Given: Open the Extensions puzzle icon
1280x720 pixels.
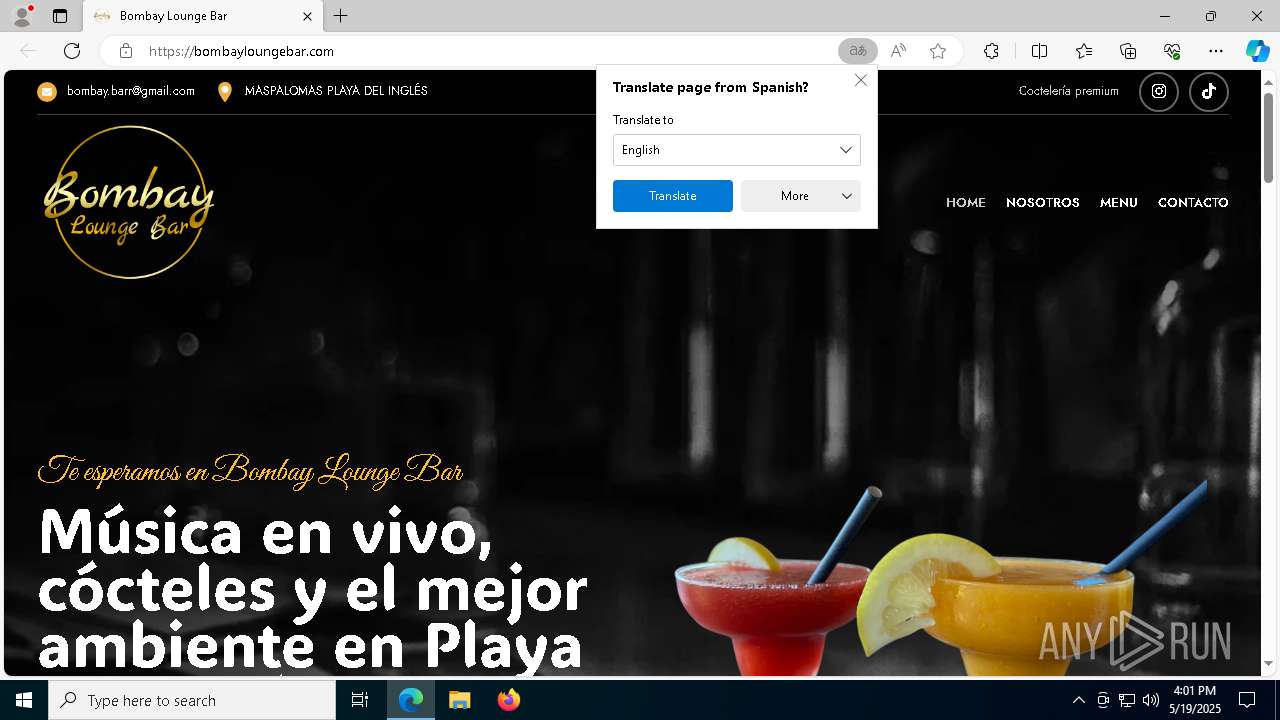Looking at the screenshot, I should (991, 51).
